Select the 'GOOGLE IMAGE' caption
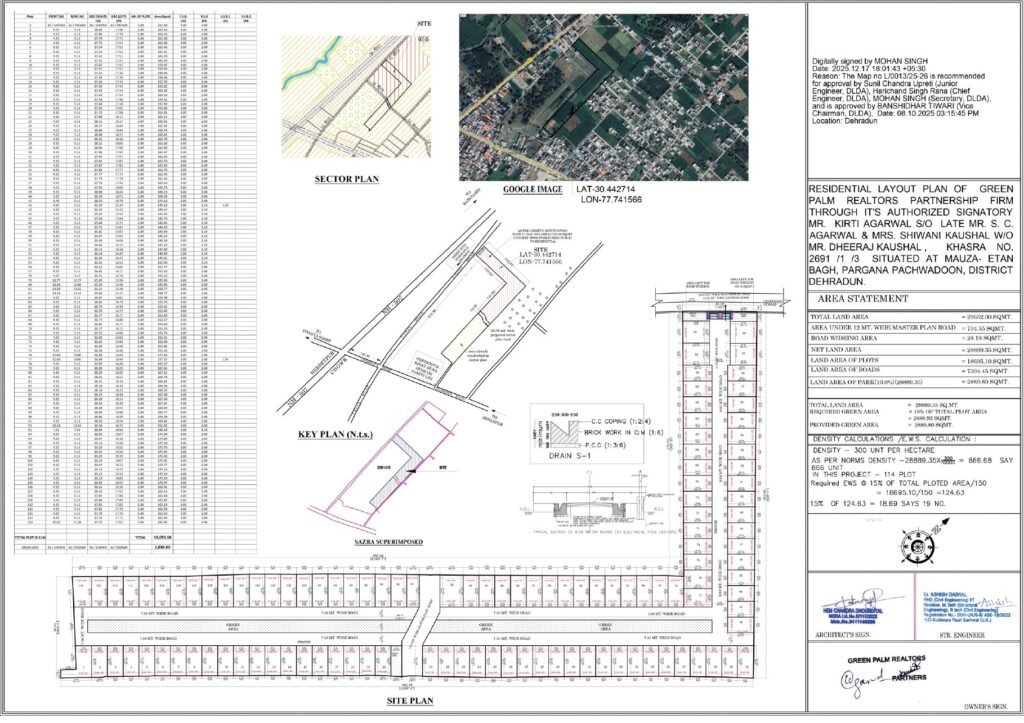This screenshot has width=1024, height=723. coord(532,189)
